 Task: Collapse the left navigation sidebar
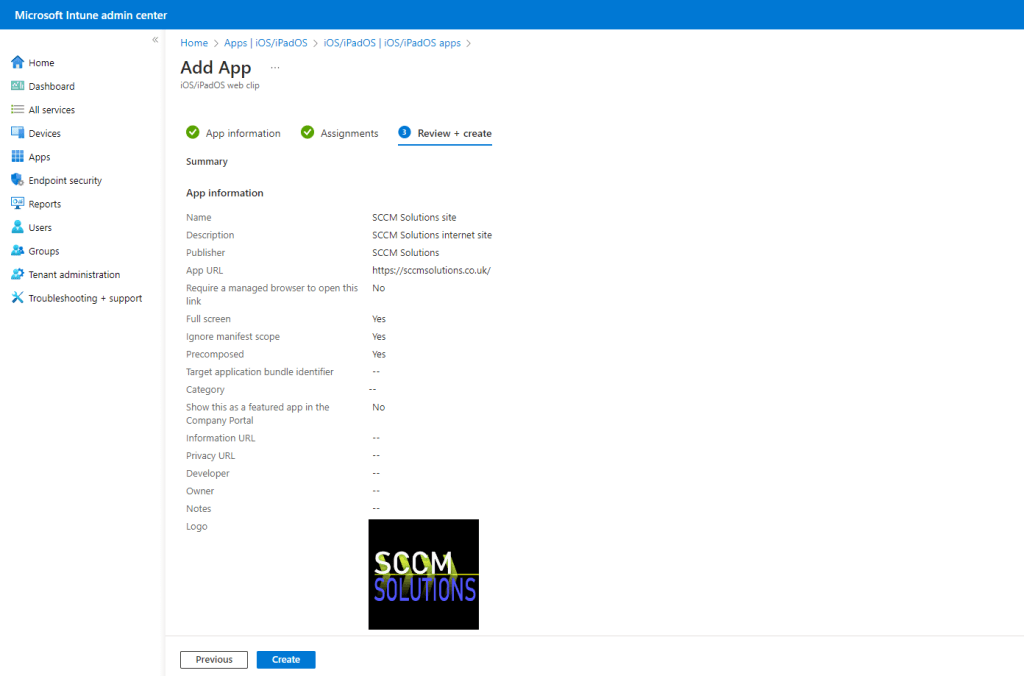coord(155,40)
